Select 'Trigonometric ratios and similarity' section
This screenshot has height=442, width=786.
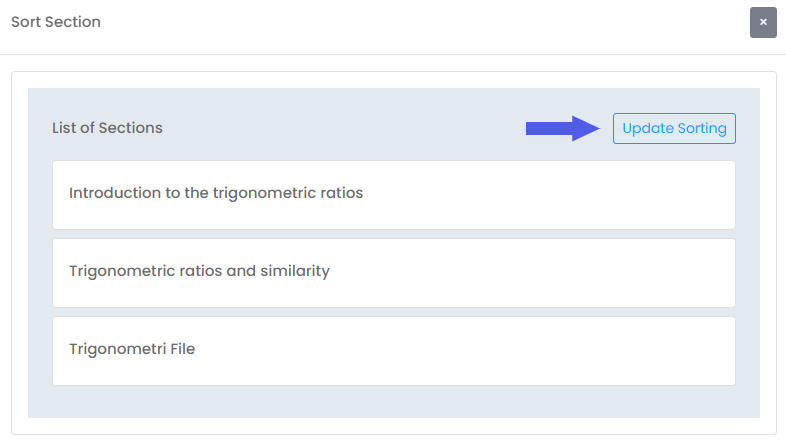pyautogui.click(x=393, y=272)
